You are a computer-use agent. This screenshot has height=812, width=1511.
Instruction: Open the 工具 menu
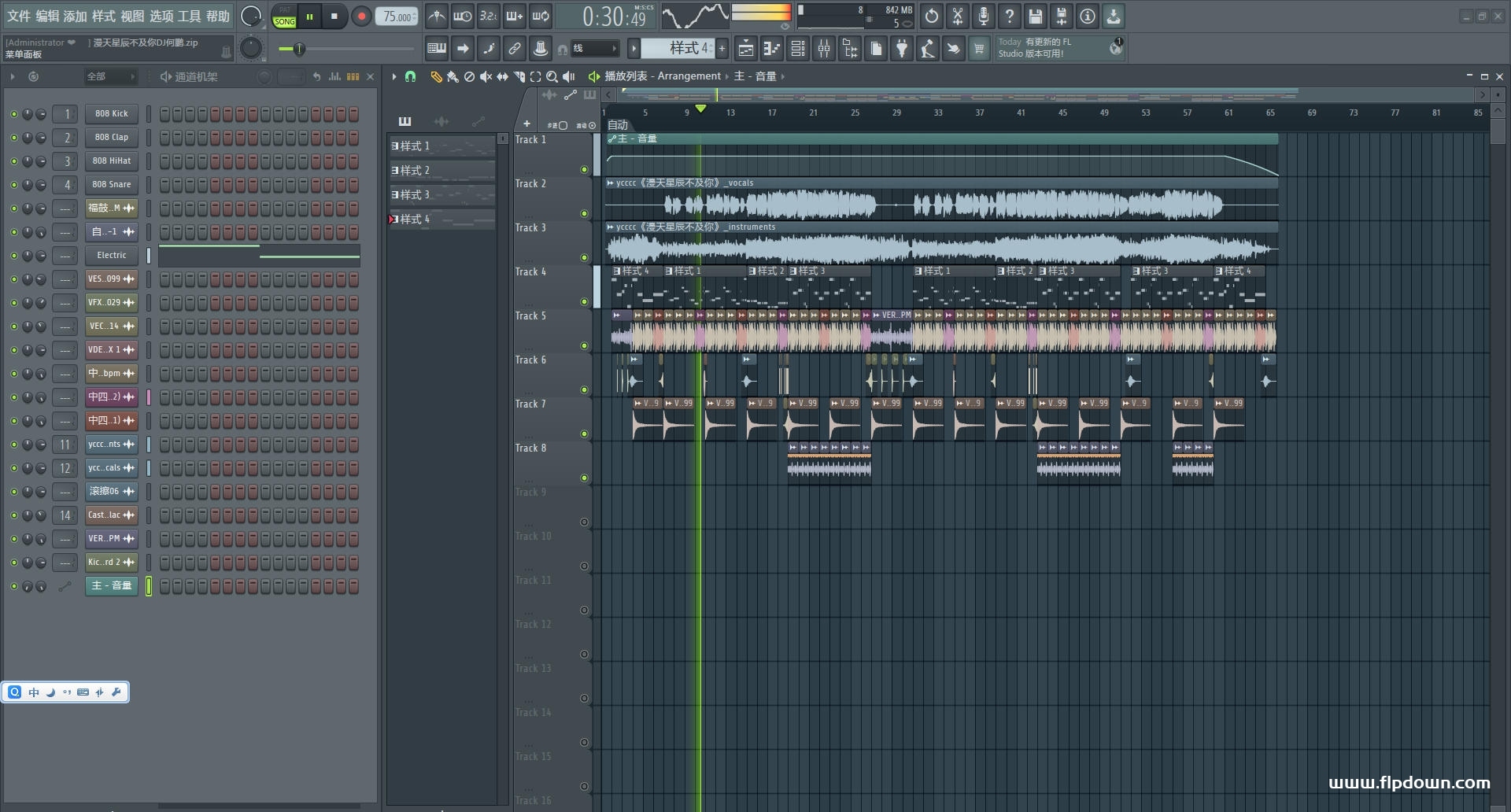pos(189,16)
